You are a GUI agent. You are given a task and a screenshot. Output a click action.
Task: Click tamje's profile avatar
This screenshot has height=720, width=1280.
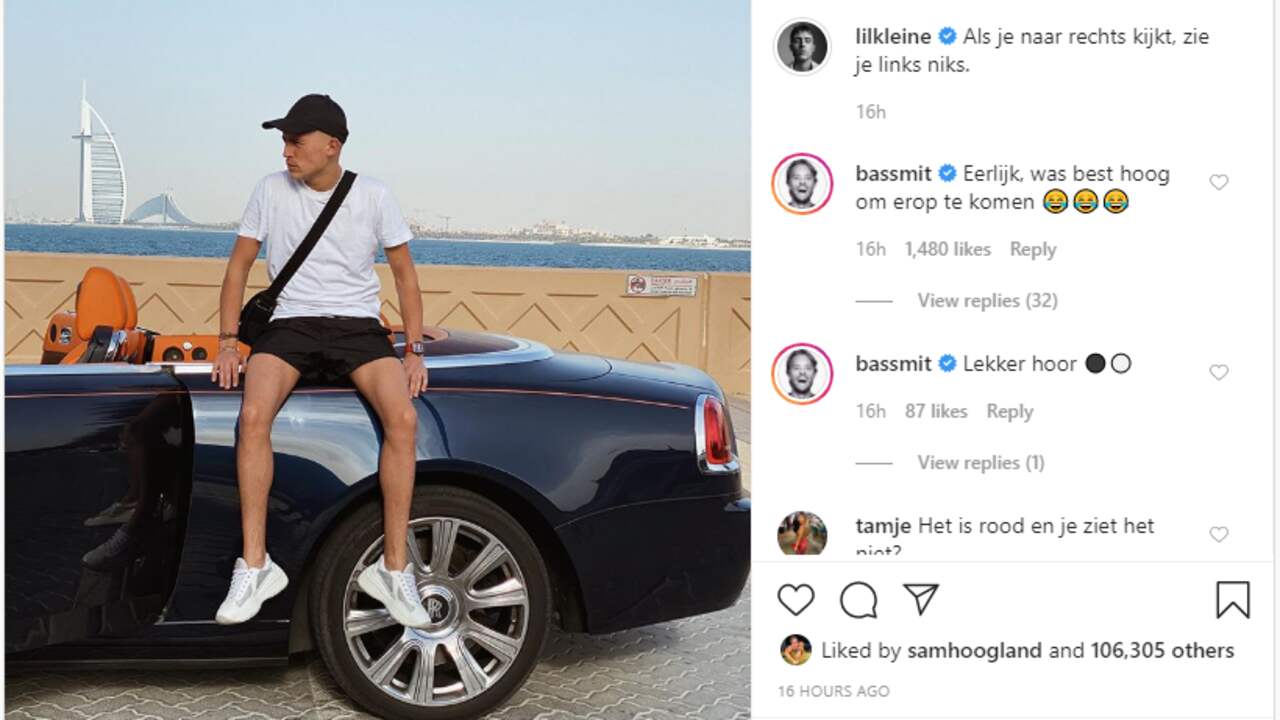[x=802, y=533]
